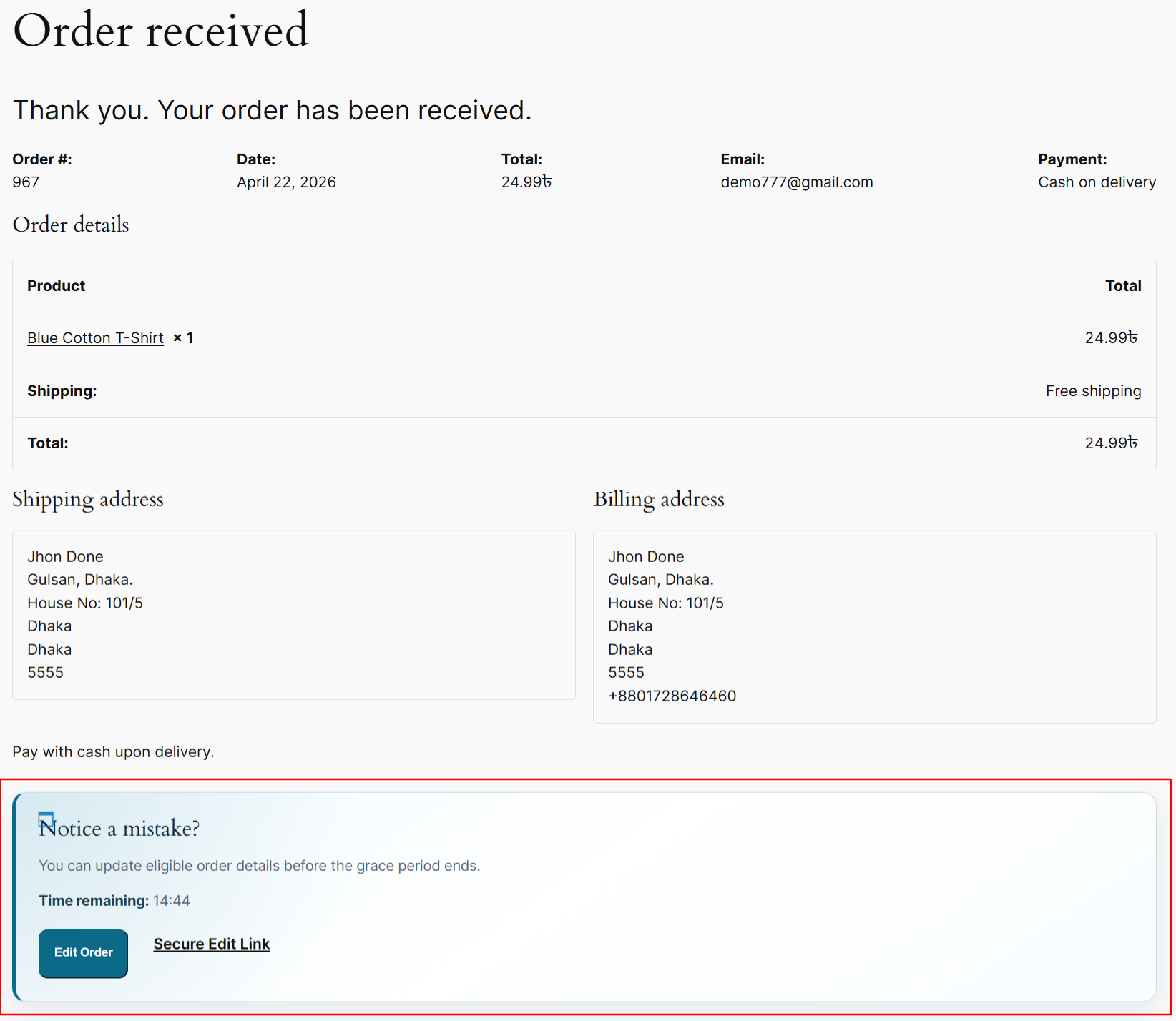The width and height of the screenshot is (1176, 1021).
Task: Select the shipping address name Jhon Done
Action: click(65, 556)
